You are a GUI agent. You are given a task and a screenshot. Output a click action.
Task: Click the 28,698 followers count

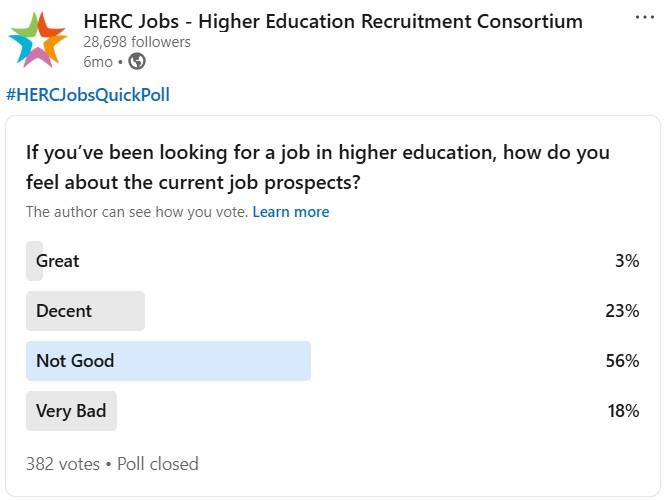(x=136, y=42)
